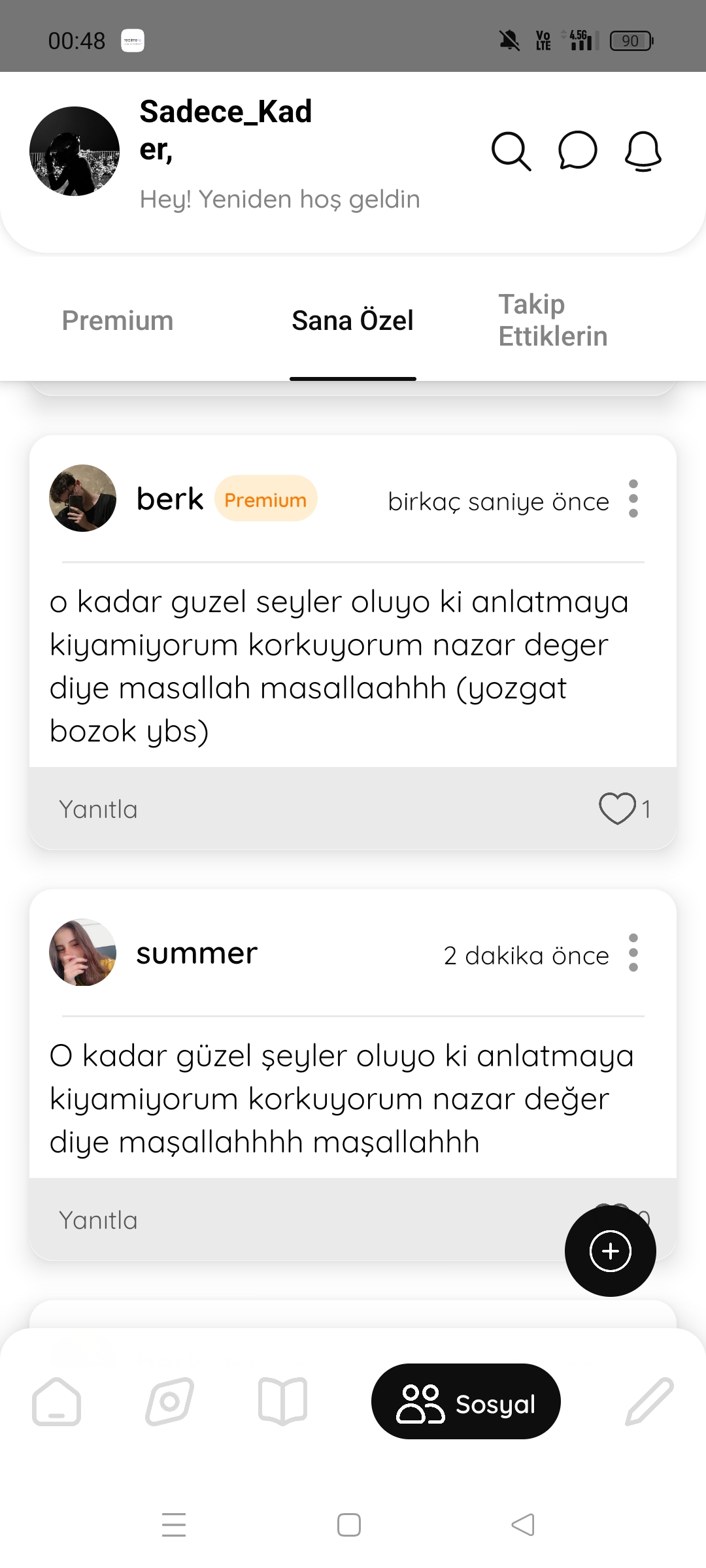Tap the black plus floating button

(611, 1251)
